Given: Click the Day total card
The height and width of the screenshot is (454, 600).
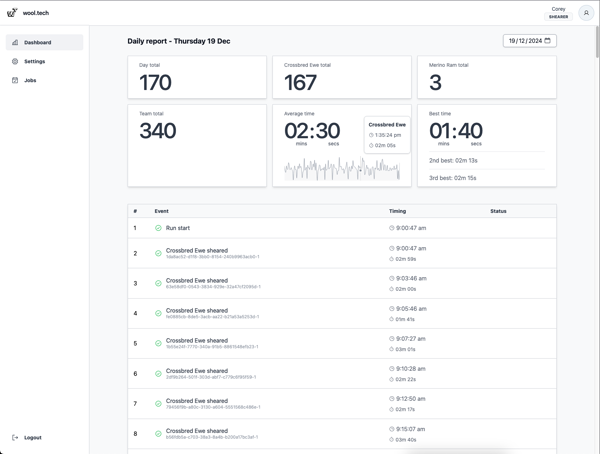Looking at the screenshot, I should click(x=197, y=77).
